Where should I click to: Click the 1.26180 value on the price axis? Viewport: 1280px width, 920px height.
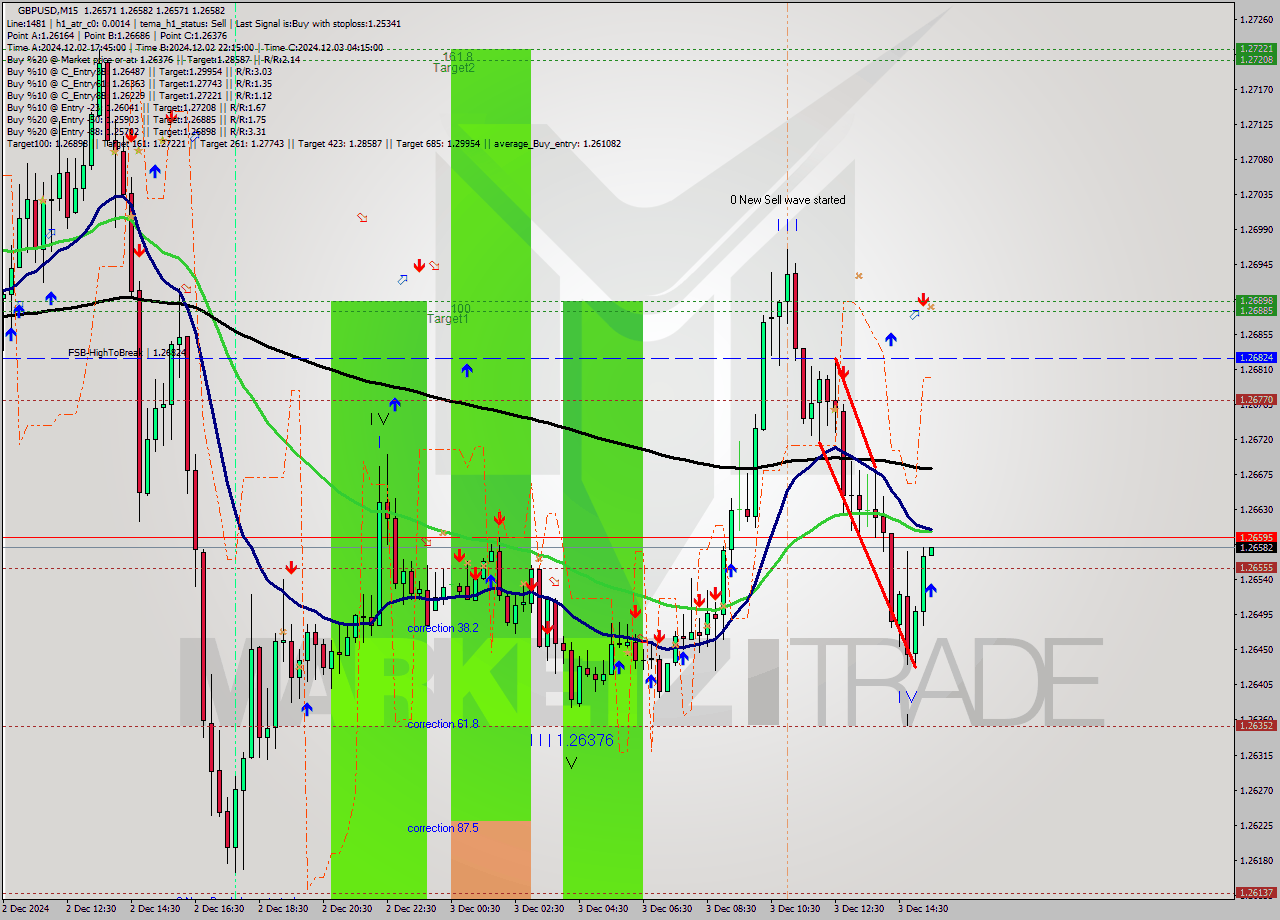(x=1256, y=860)
